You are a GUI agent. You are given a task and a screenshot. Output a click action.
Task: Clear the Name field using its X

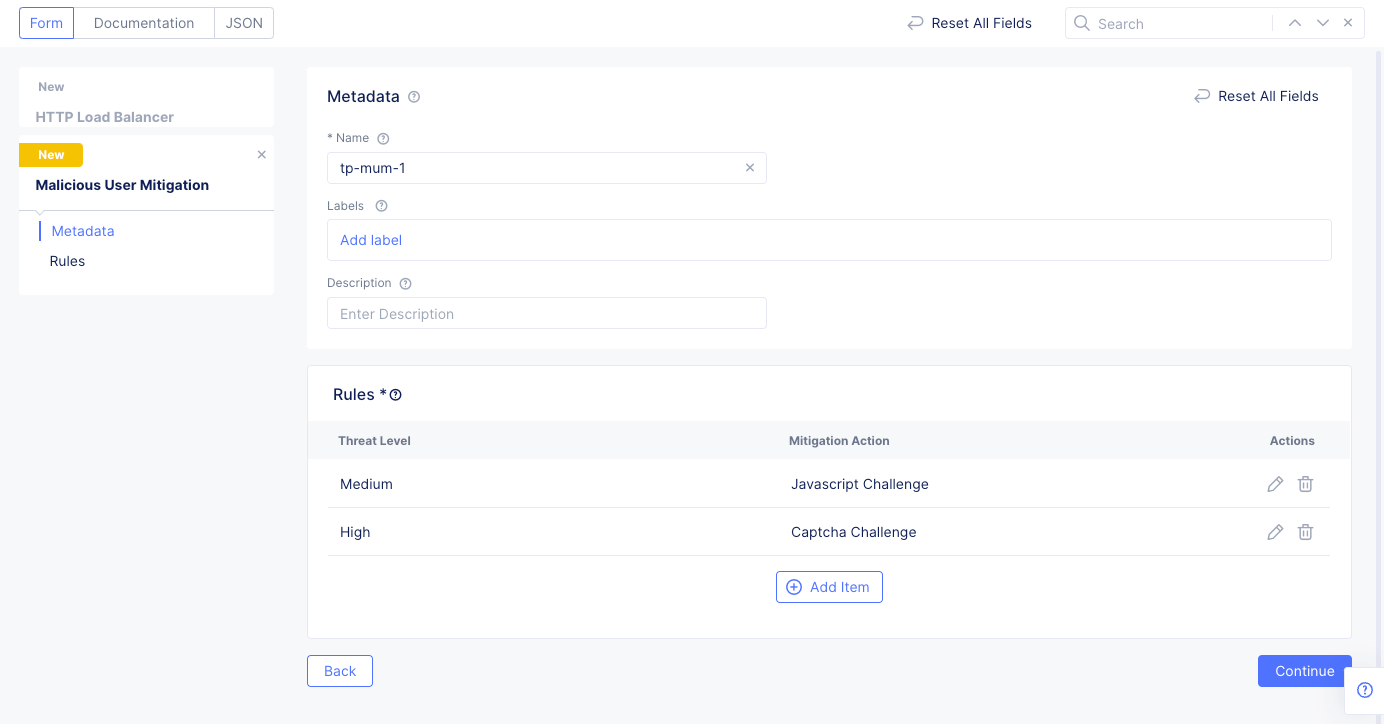[x=750, y=167]
